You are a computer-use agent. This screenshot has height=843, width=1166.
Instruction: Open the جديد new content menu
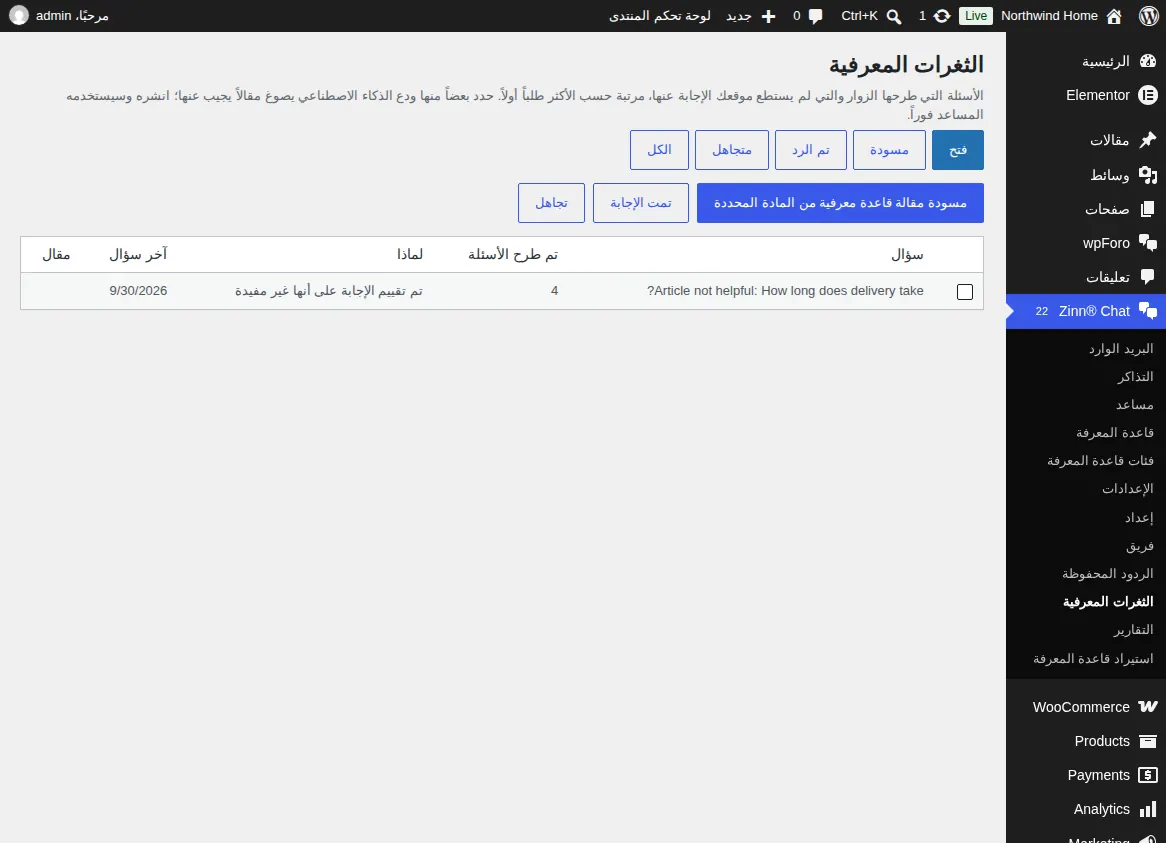[x=738, y=16]
